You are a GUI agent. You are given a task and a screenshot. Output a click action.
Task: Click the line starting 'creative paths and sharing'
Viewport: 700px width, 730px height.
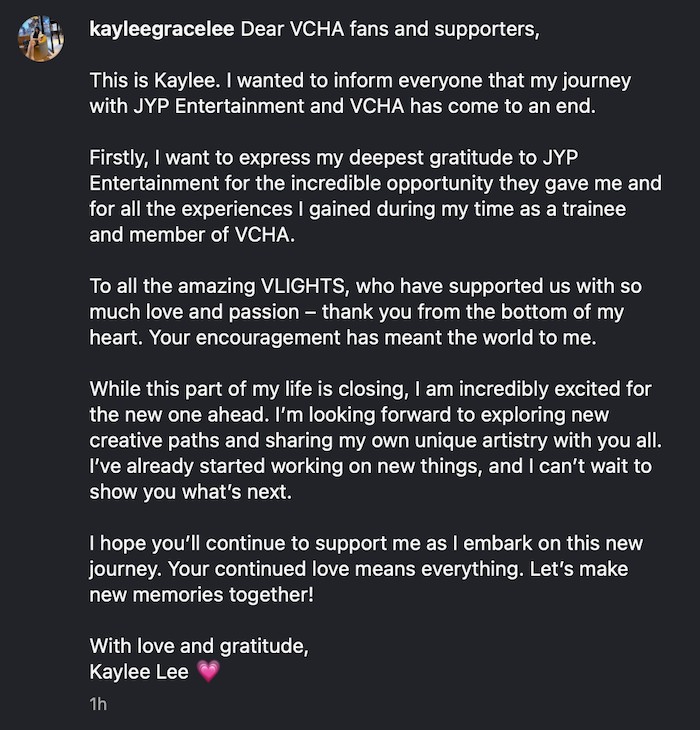[x=376, y=440]
